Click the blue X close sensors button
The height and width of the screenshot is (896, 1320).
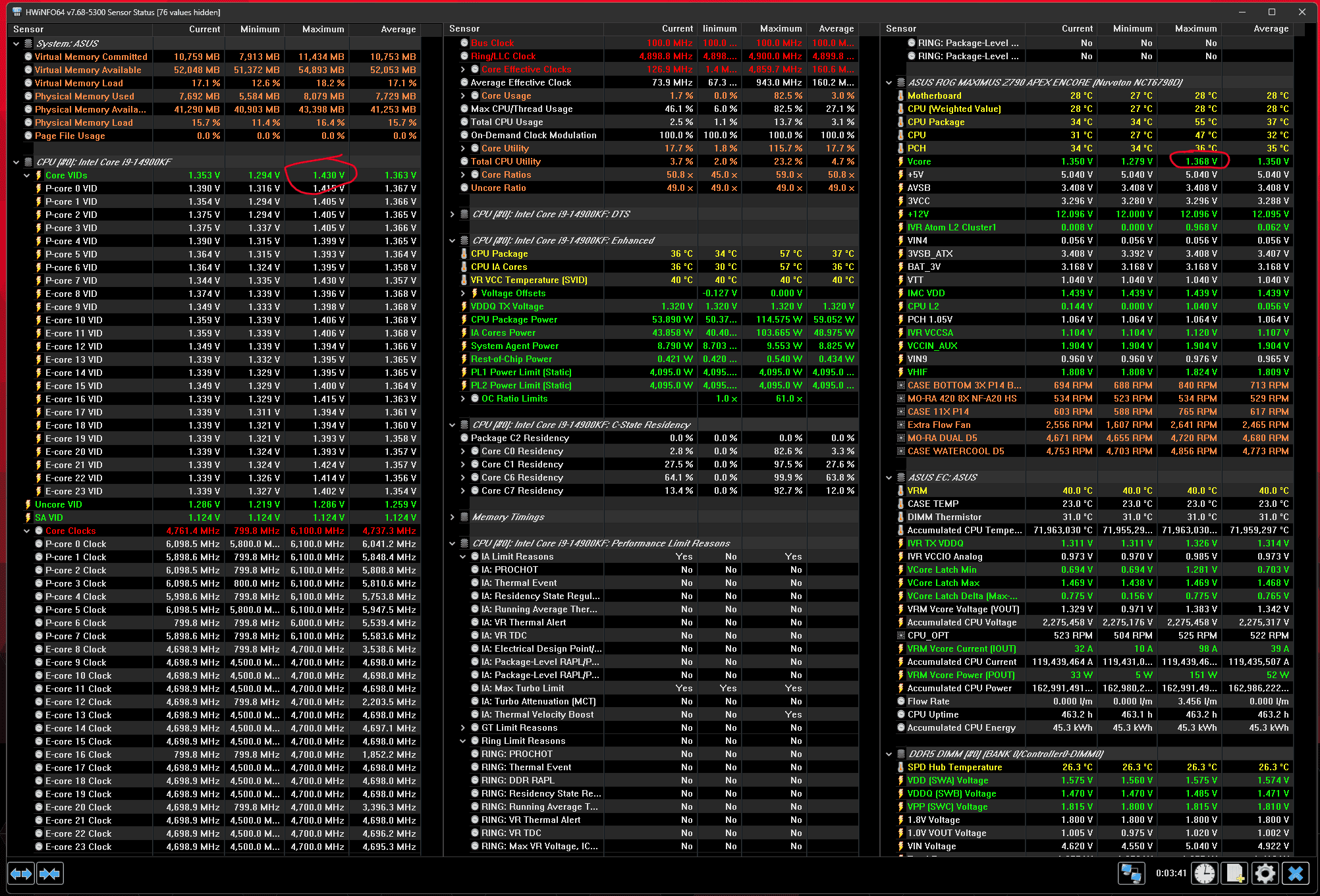point(1295,874)
